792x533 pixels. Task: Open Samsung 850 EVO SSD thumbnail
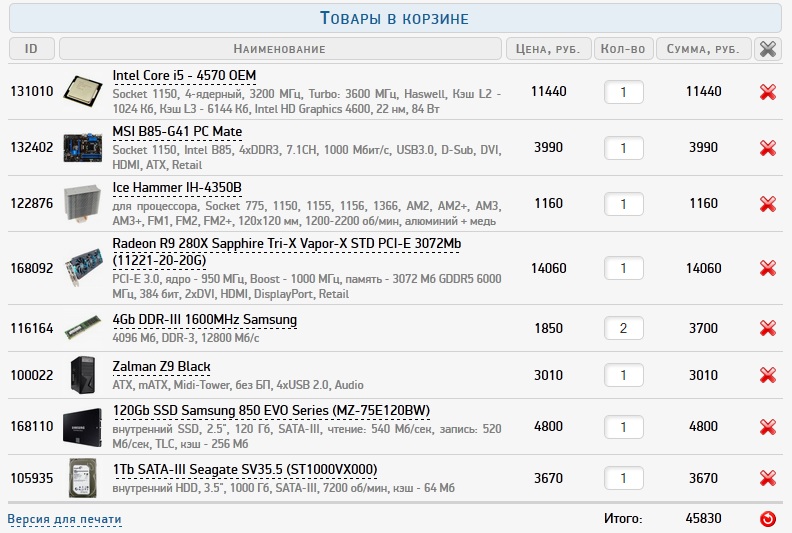coord(83,427)
